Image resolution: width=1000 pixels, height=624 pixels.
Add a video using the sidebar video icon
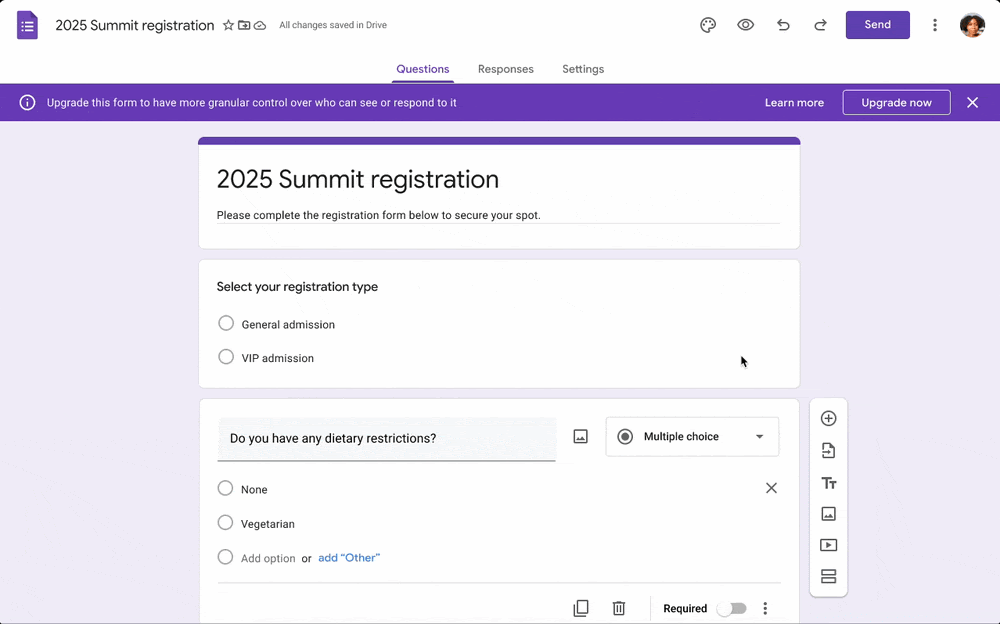coord(828,545)
